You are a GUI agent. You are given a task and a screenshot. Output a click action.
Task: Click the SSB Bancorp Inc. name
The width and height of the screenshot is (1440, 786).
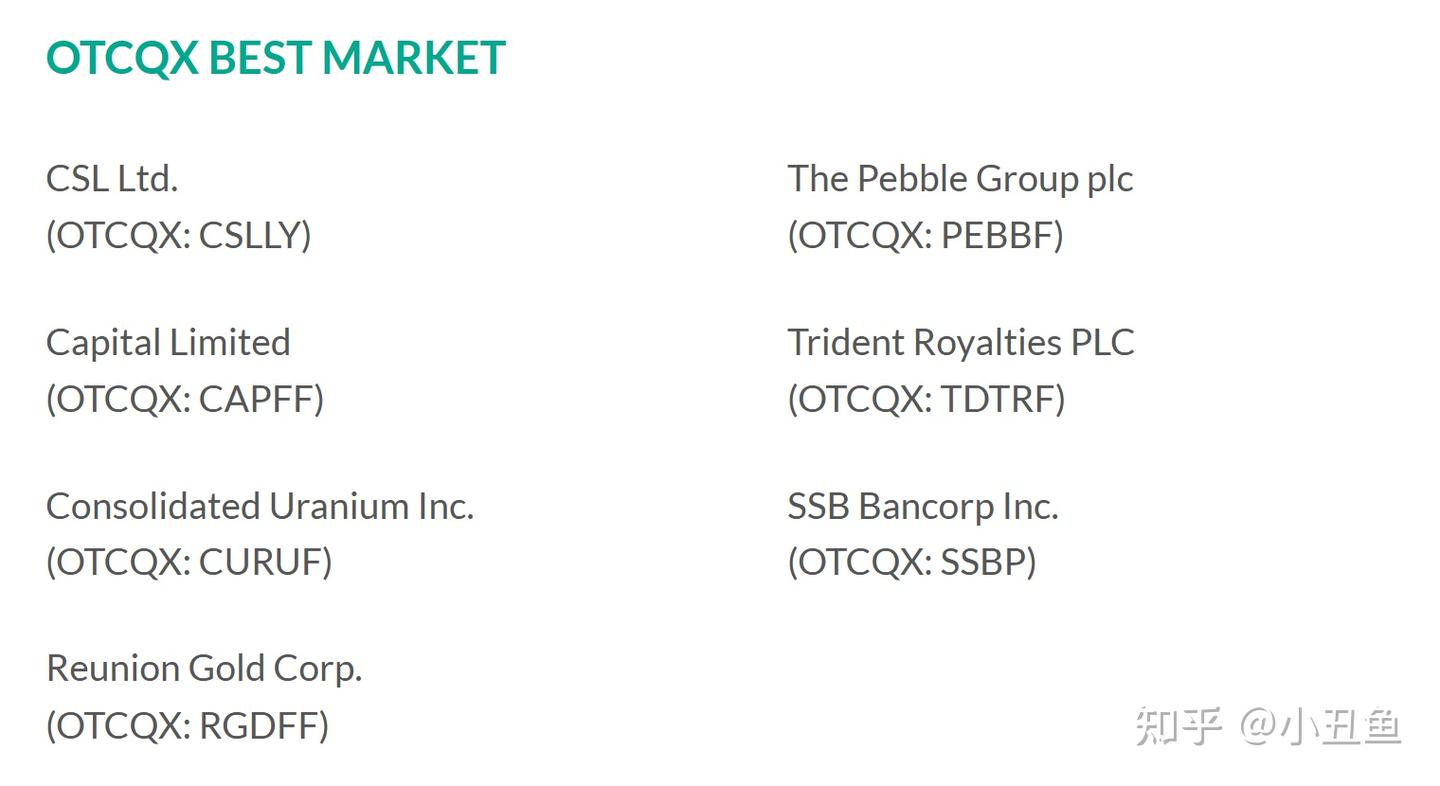click(x=922, y=506)
